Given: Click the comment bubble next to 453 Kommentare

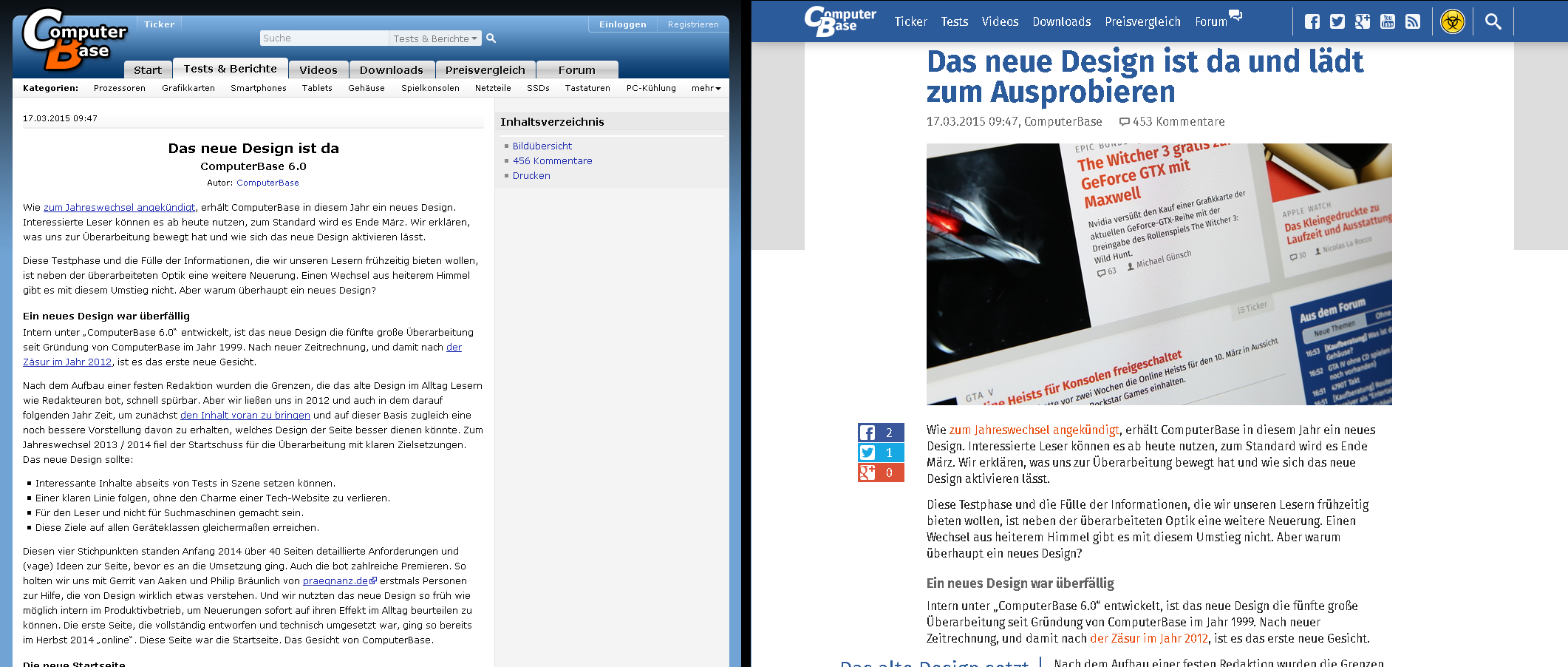Looking at the screenshot, I should (1124, 122).
